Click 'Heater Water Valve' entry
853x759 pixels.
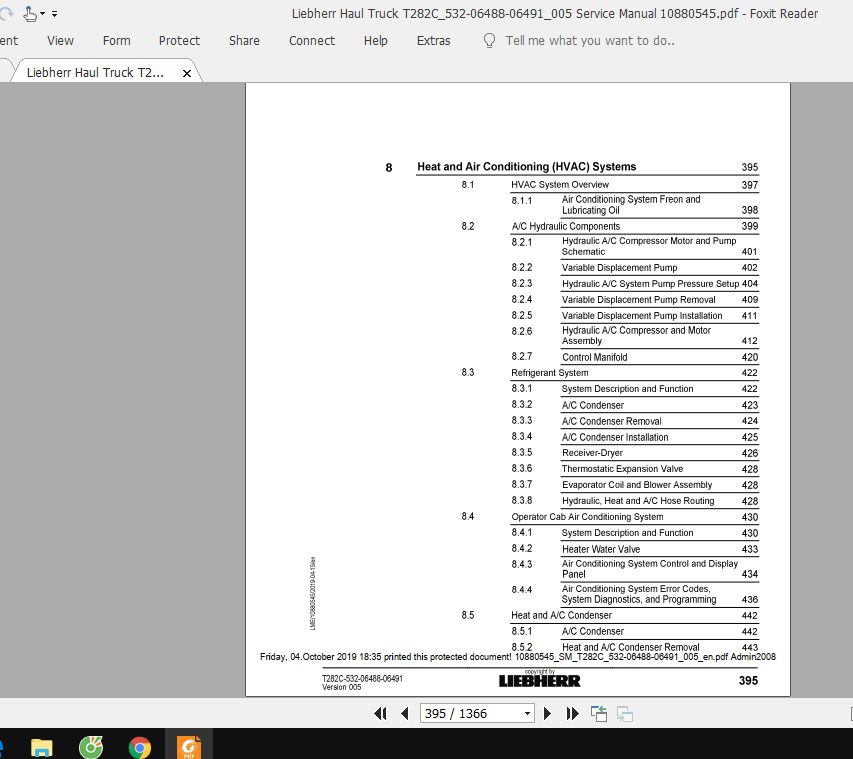point(601,549)
